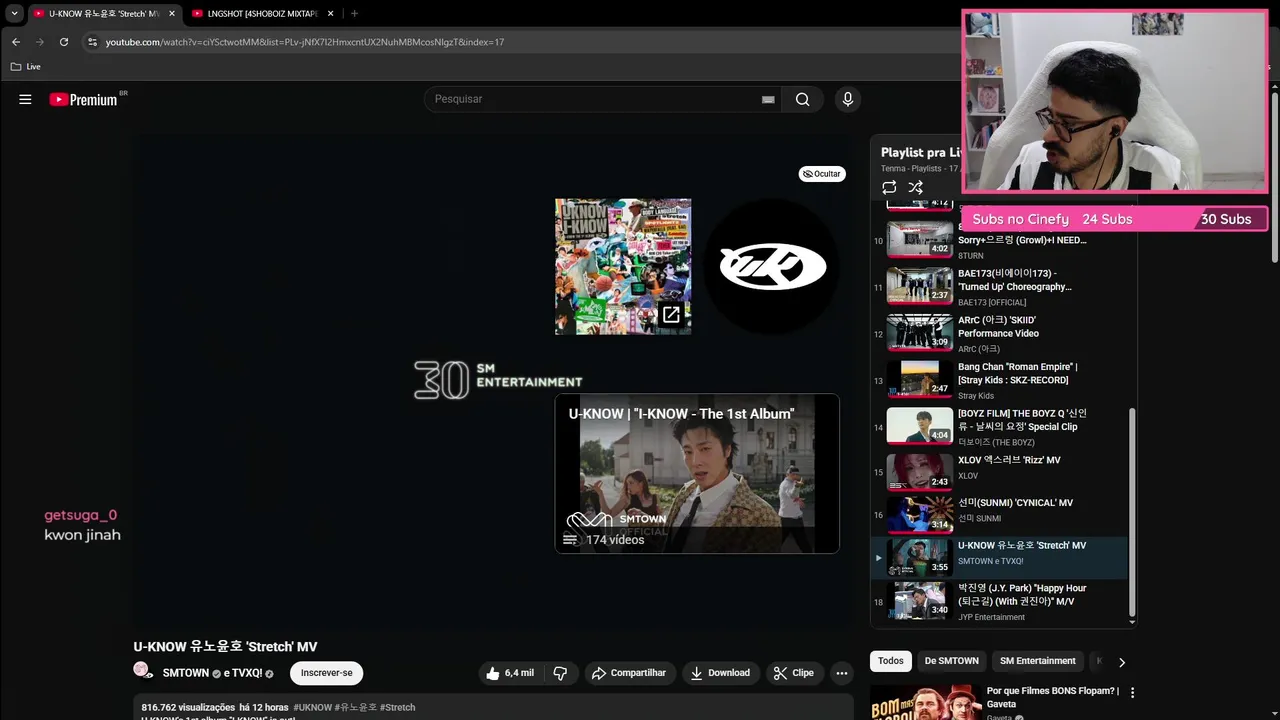The width and height of the screenshot is (1280, 720).
Task: Click the browser forward arrow
Action: (40, 42)
